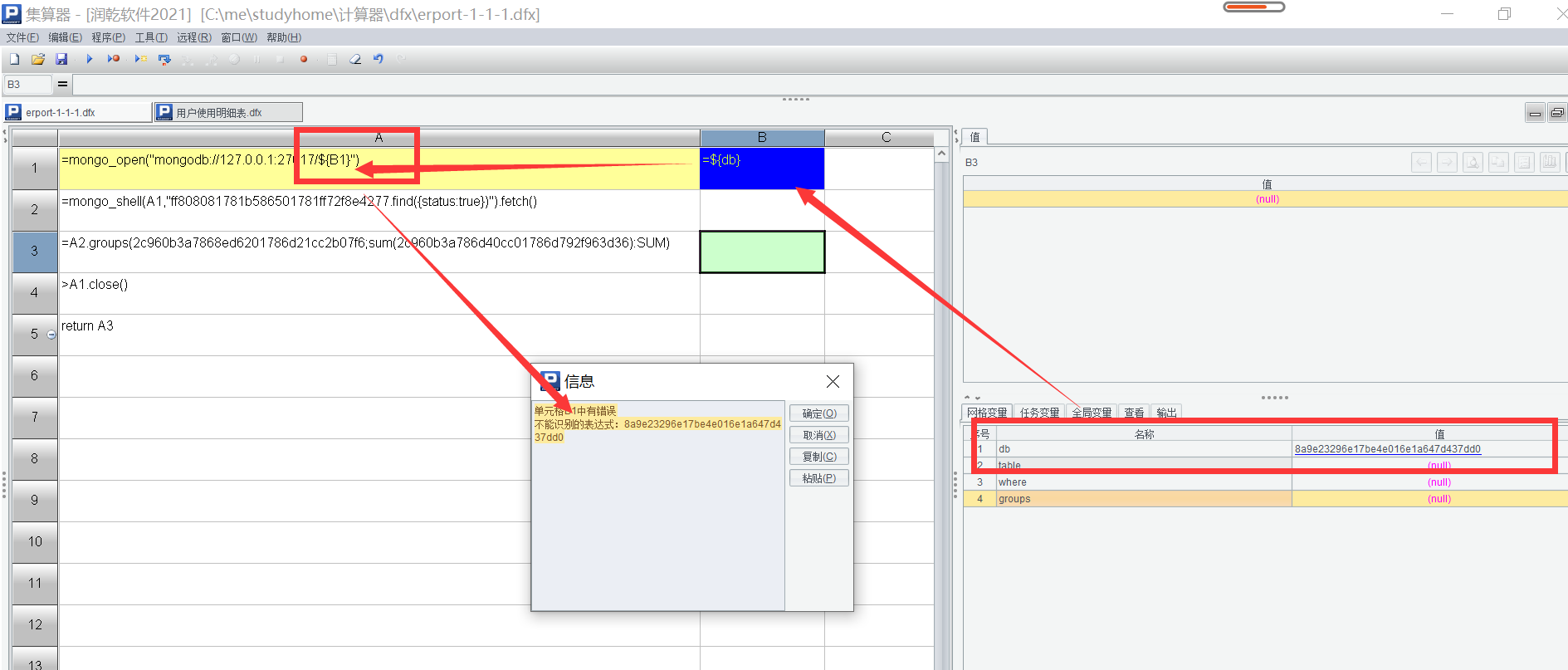Select cell A4 containing >A1.close()

pos(379,293)
